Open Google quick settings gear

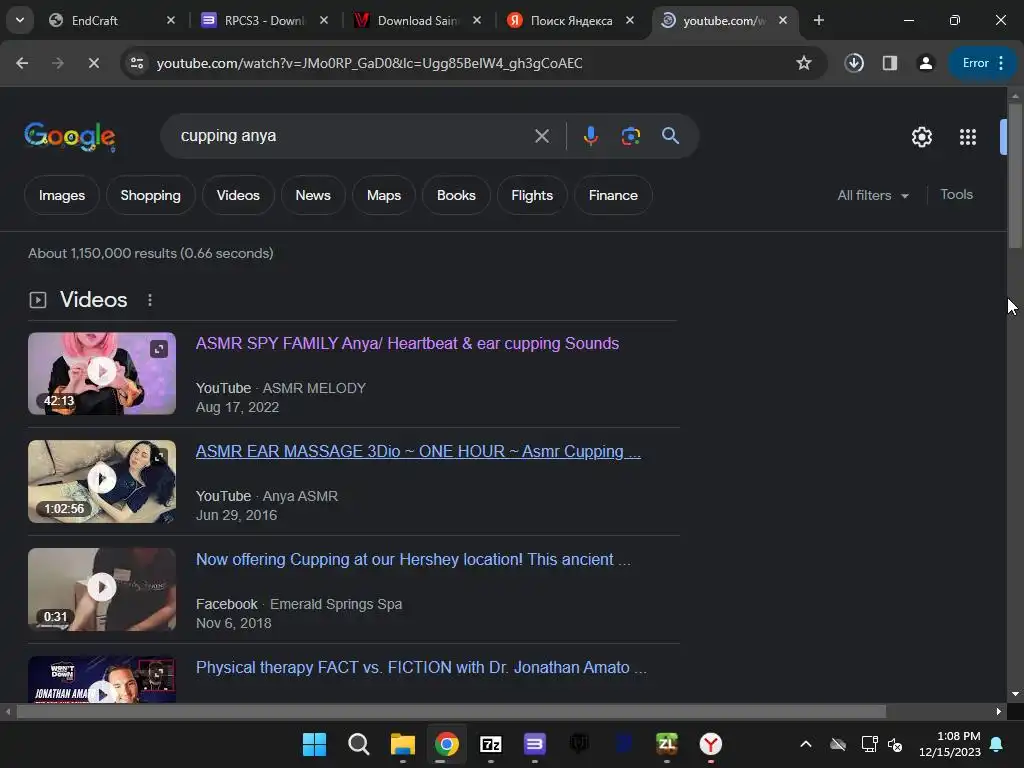coord(921,137)
